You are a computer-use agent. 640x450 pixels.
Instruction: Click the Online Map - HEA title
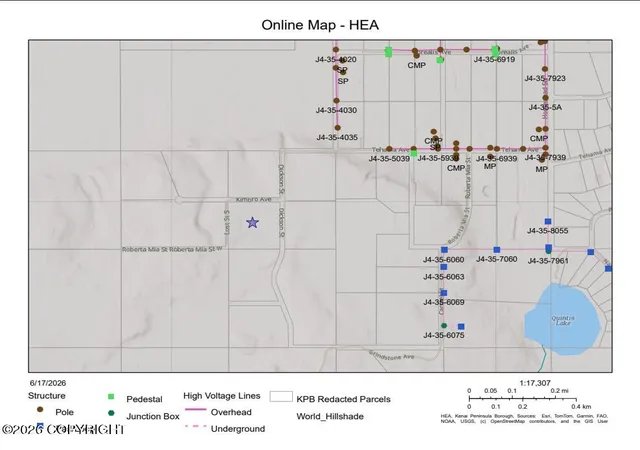click(x=320, y=25)
